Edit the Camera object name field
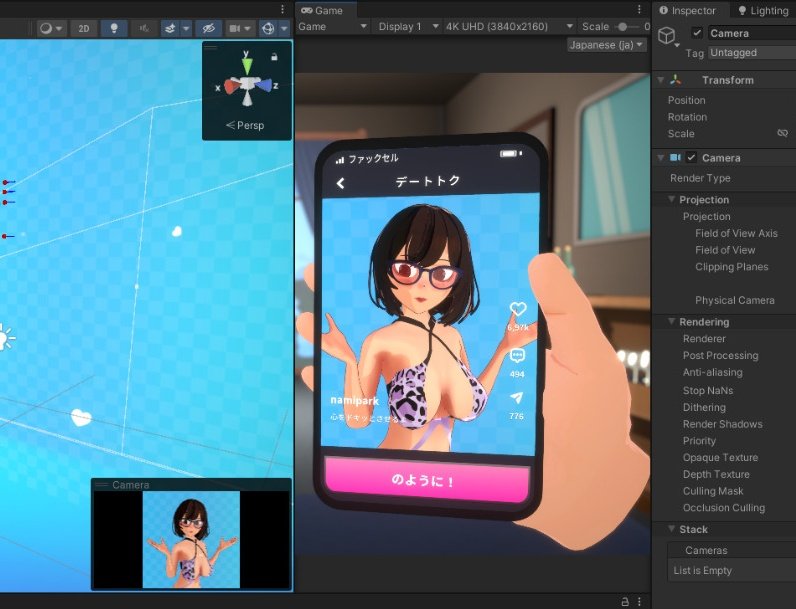The width and height of the screenshot is (796, 609). [x=752, y=33]
